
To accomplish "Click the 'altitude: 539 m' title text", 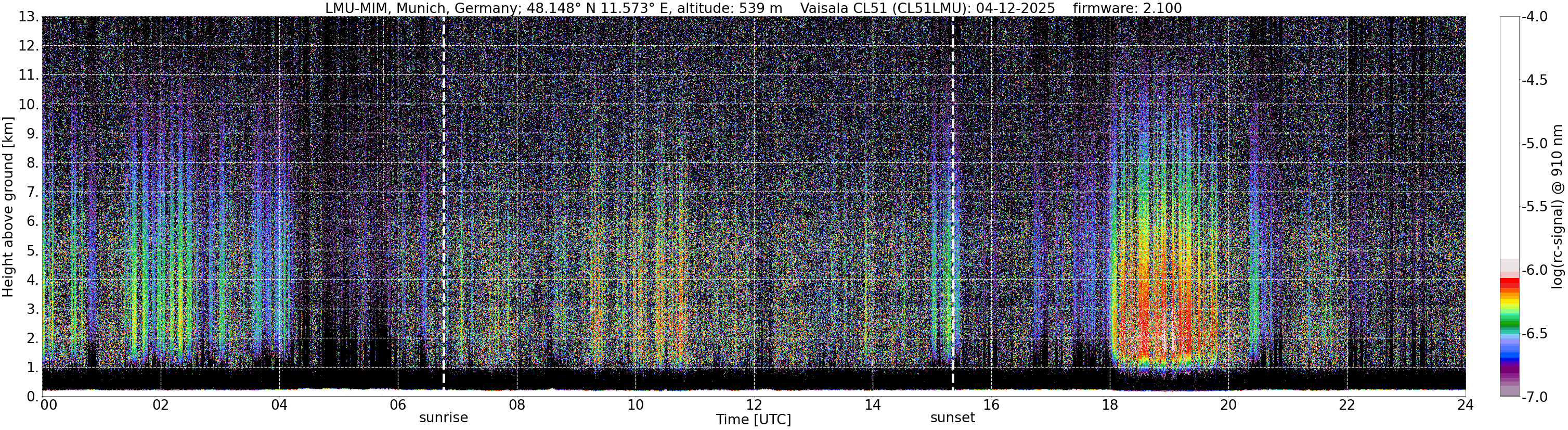I will pos(729,8).
